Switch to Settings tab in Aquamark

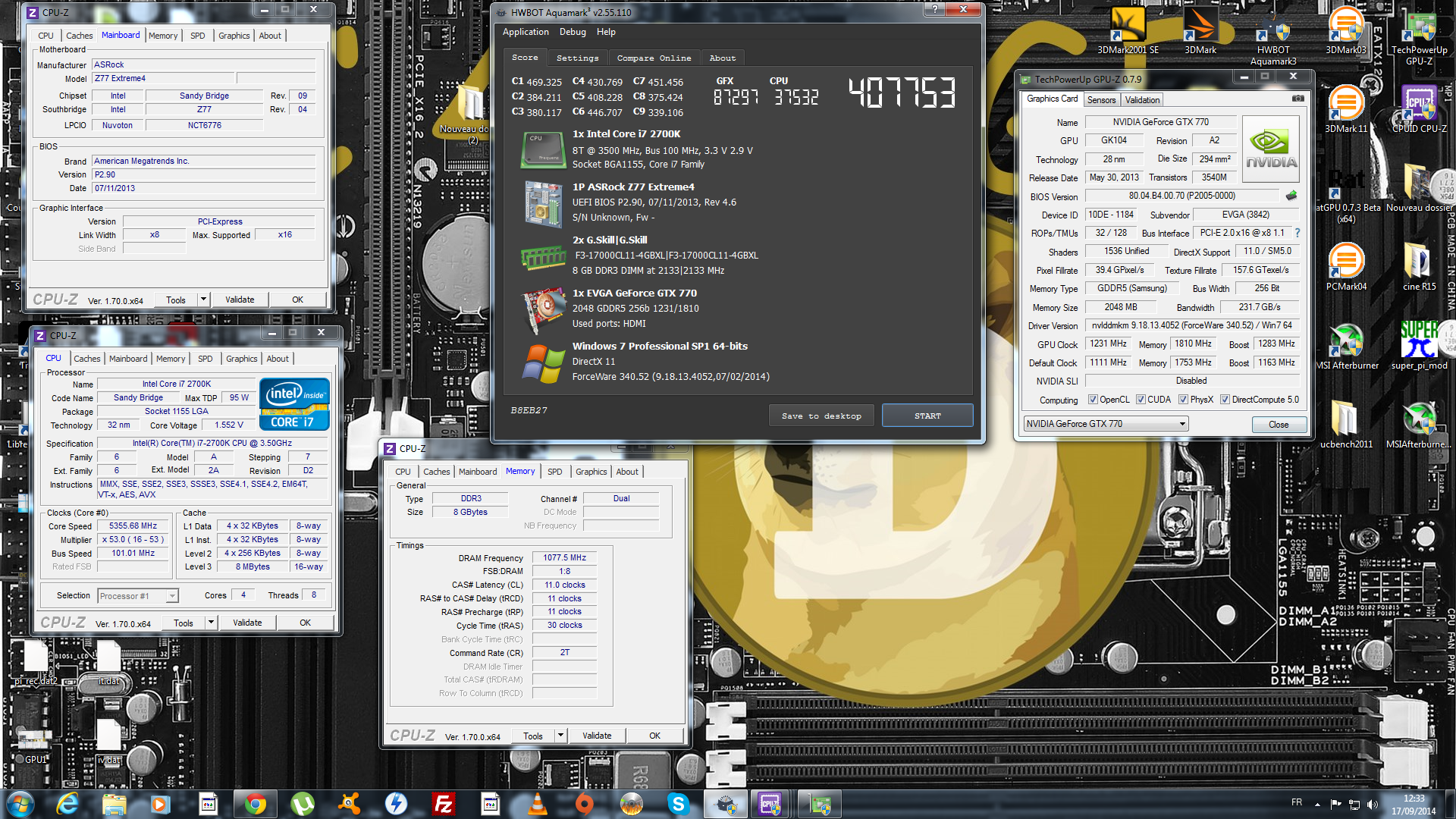(577, 58)
